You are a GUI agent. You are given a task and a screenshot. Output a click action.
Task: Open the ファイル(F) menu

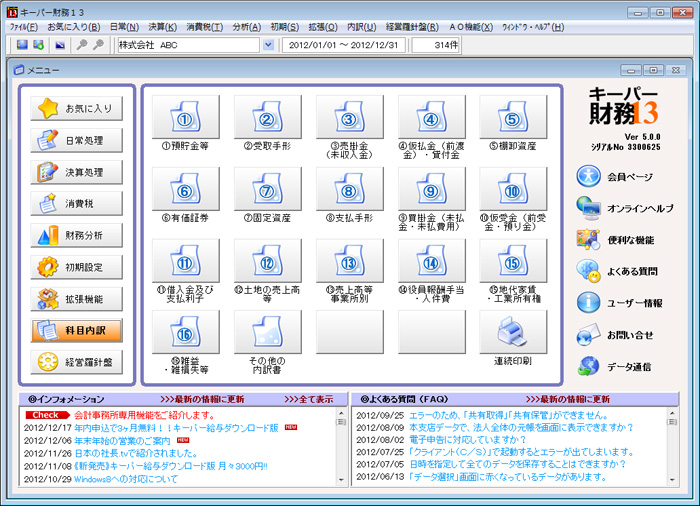[x=24, y=27]
